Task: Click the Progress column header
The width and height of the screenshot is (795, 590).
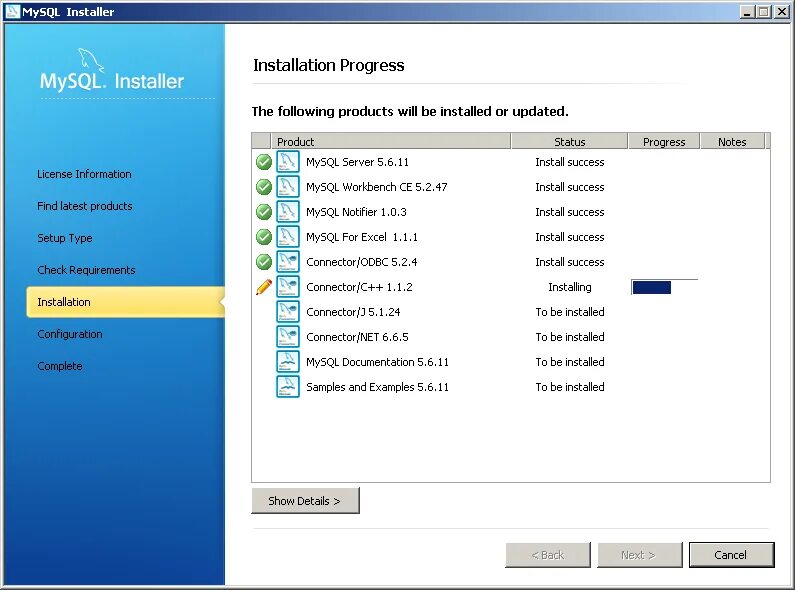Action: coord(664,141)
